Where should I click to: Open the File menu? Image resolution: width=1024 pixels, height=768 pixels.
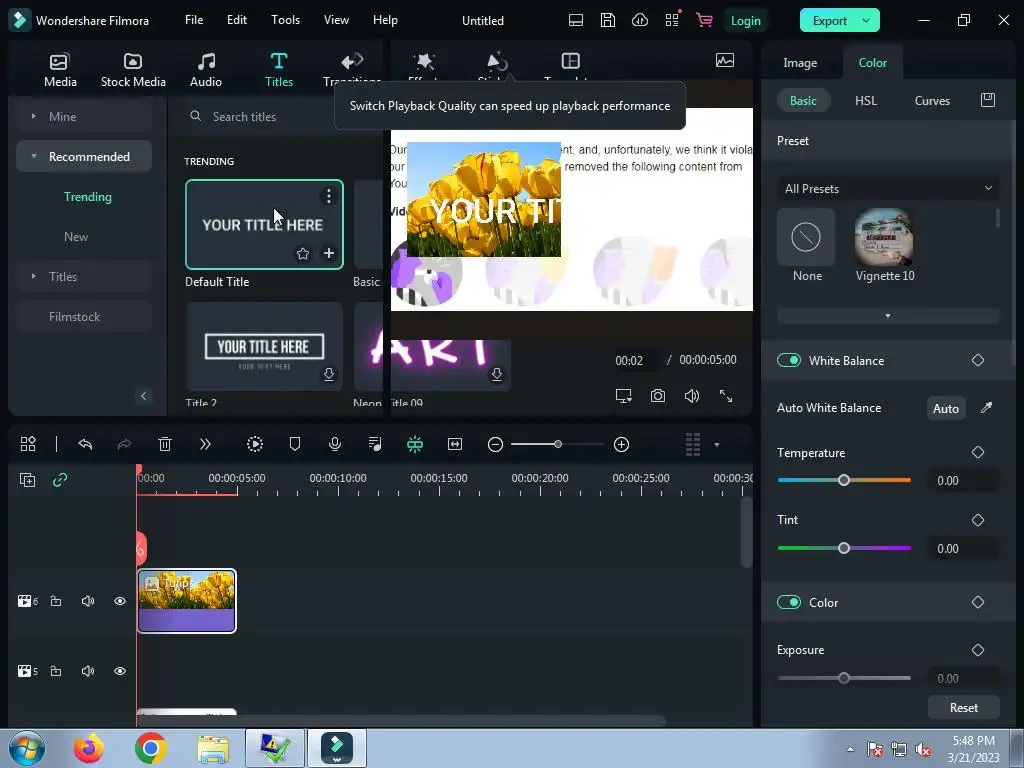click(194, 20)
